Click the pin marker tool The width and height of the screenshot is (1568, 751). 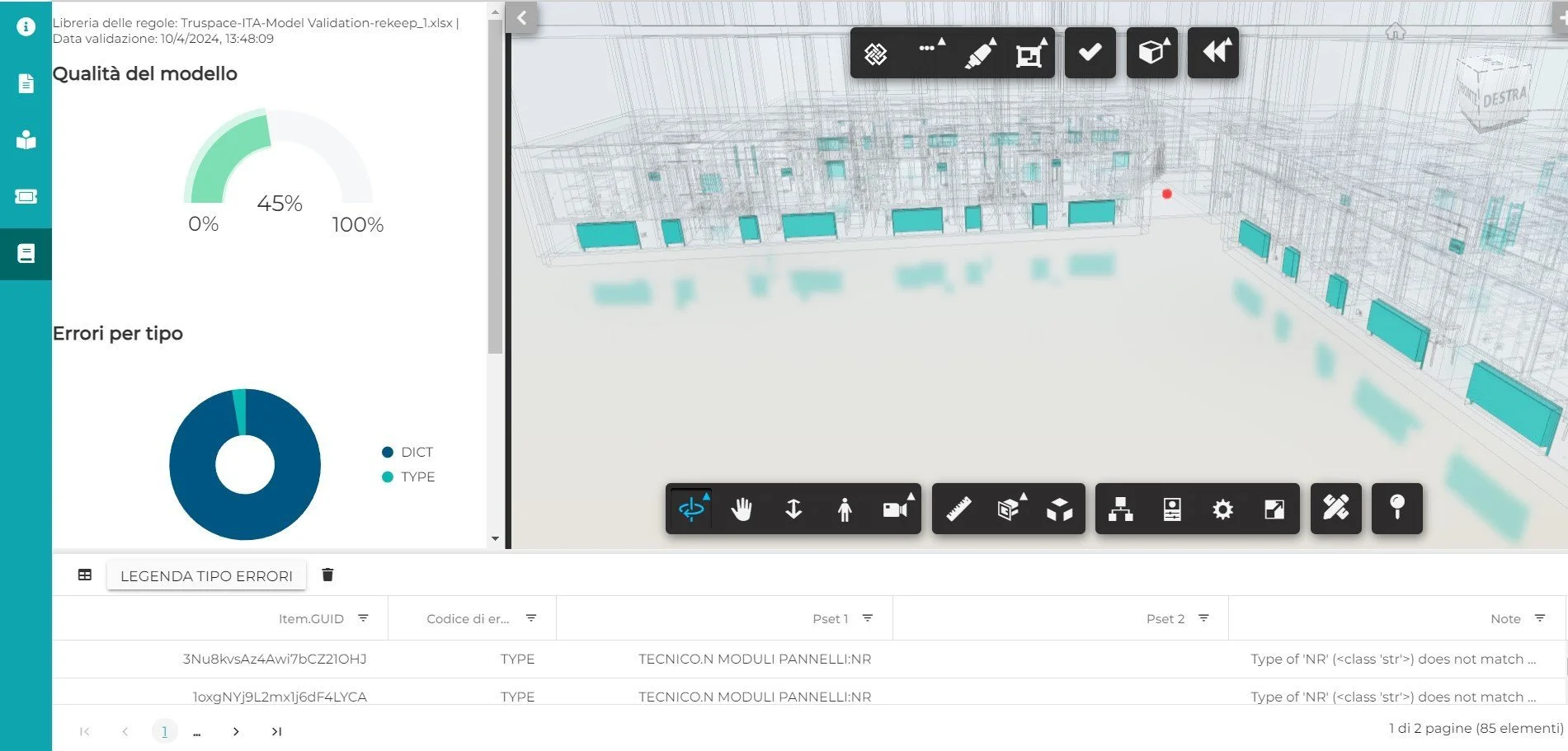point(1396,508)
